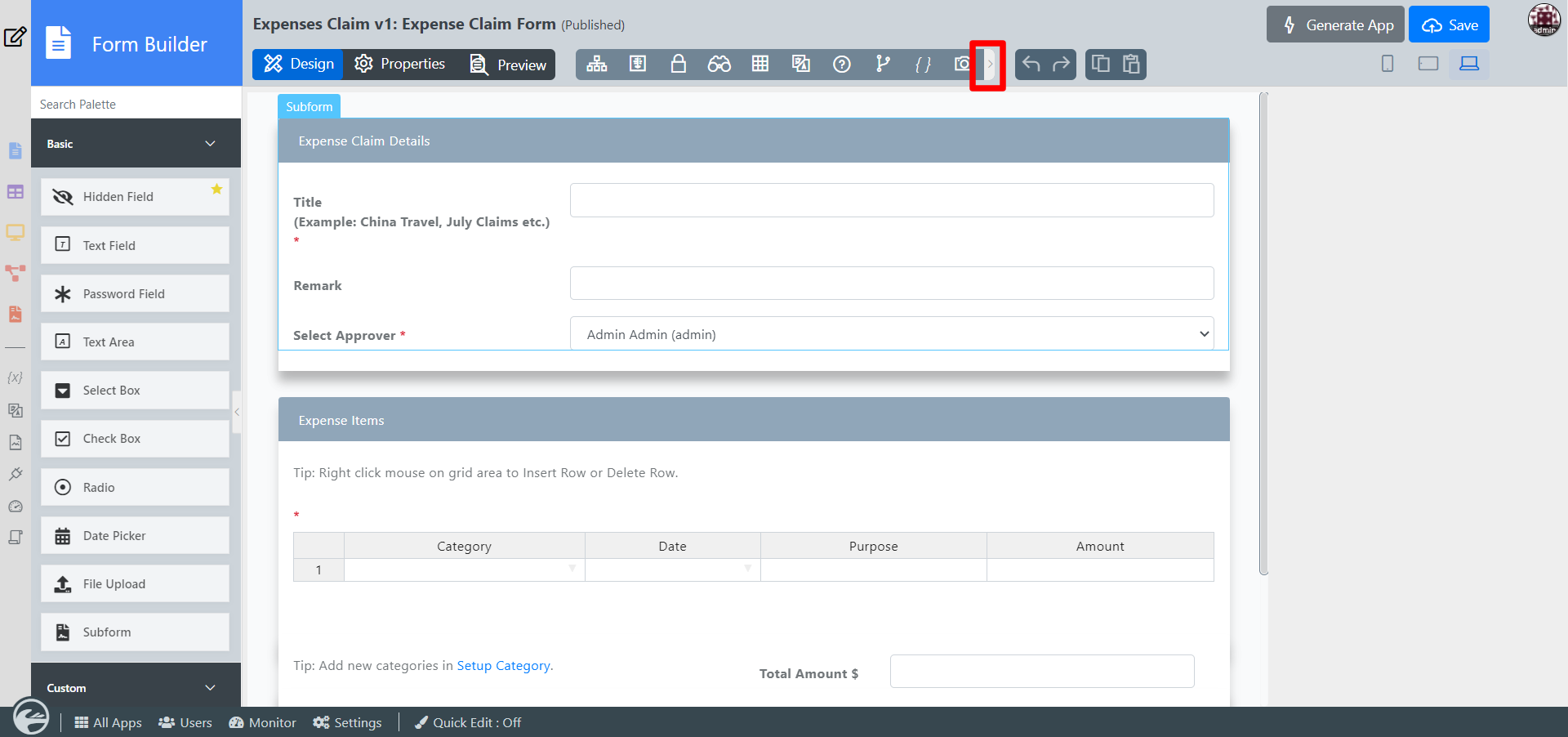This screenshot has width=1568, height=737.
Task: Switch to the Preview tab
Action: (x=507, y=64)
